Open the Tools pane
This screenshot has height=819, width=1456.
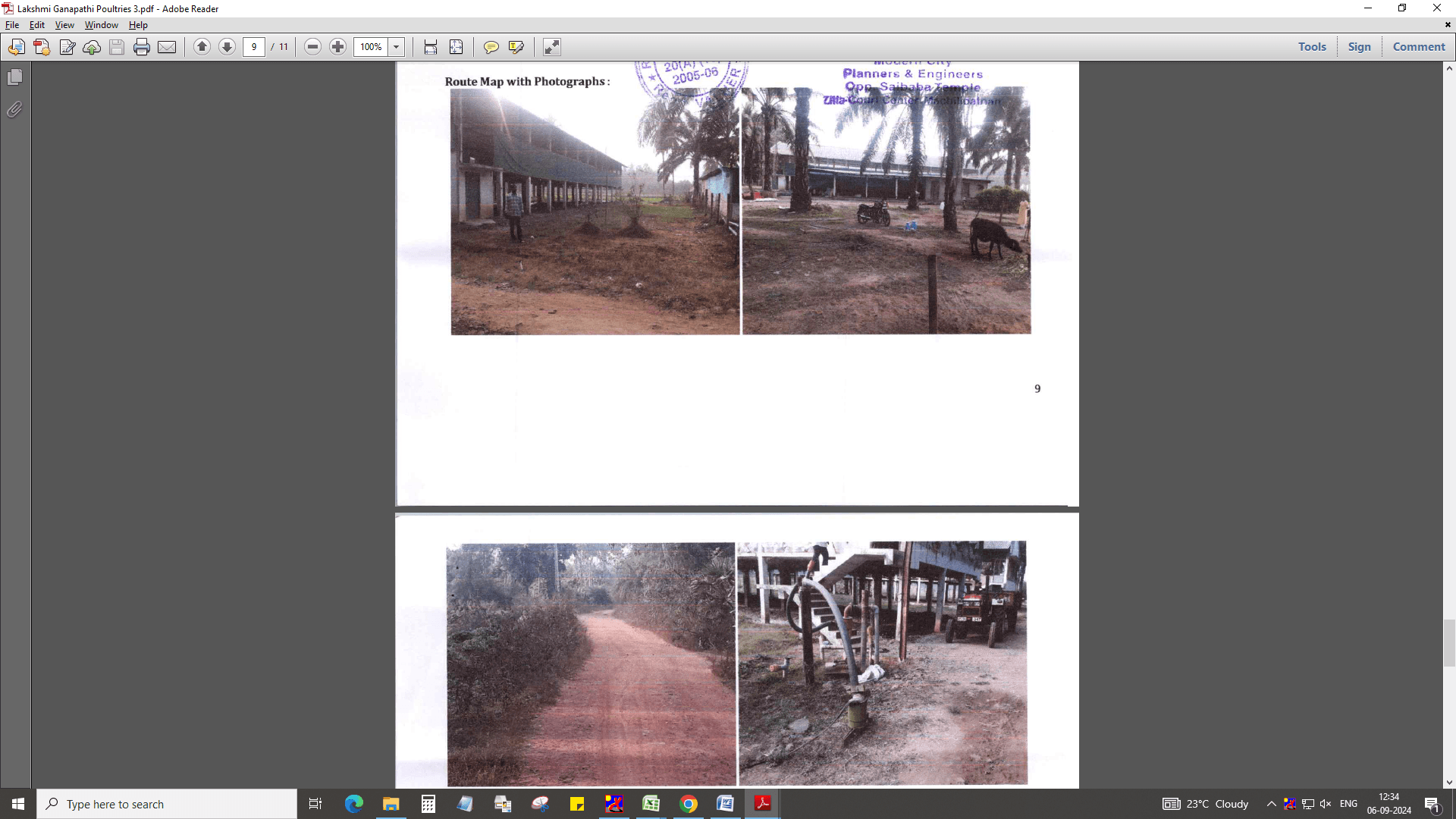coord(1312,47)
